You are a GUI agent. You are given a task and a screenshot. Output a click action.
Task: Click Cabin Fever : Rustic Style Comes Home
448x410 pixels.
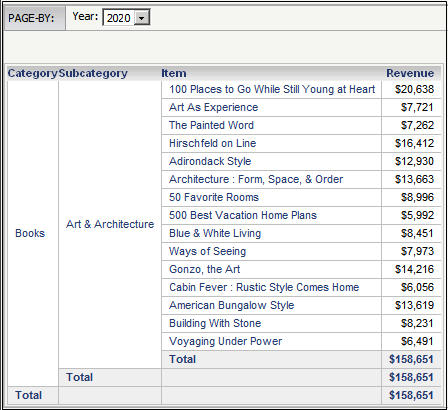pyautogui.click(x=264, y=287)
